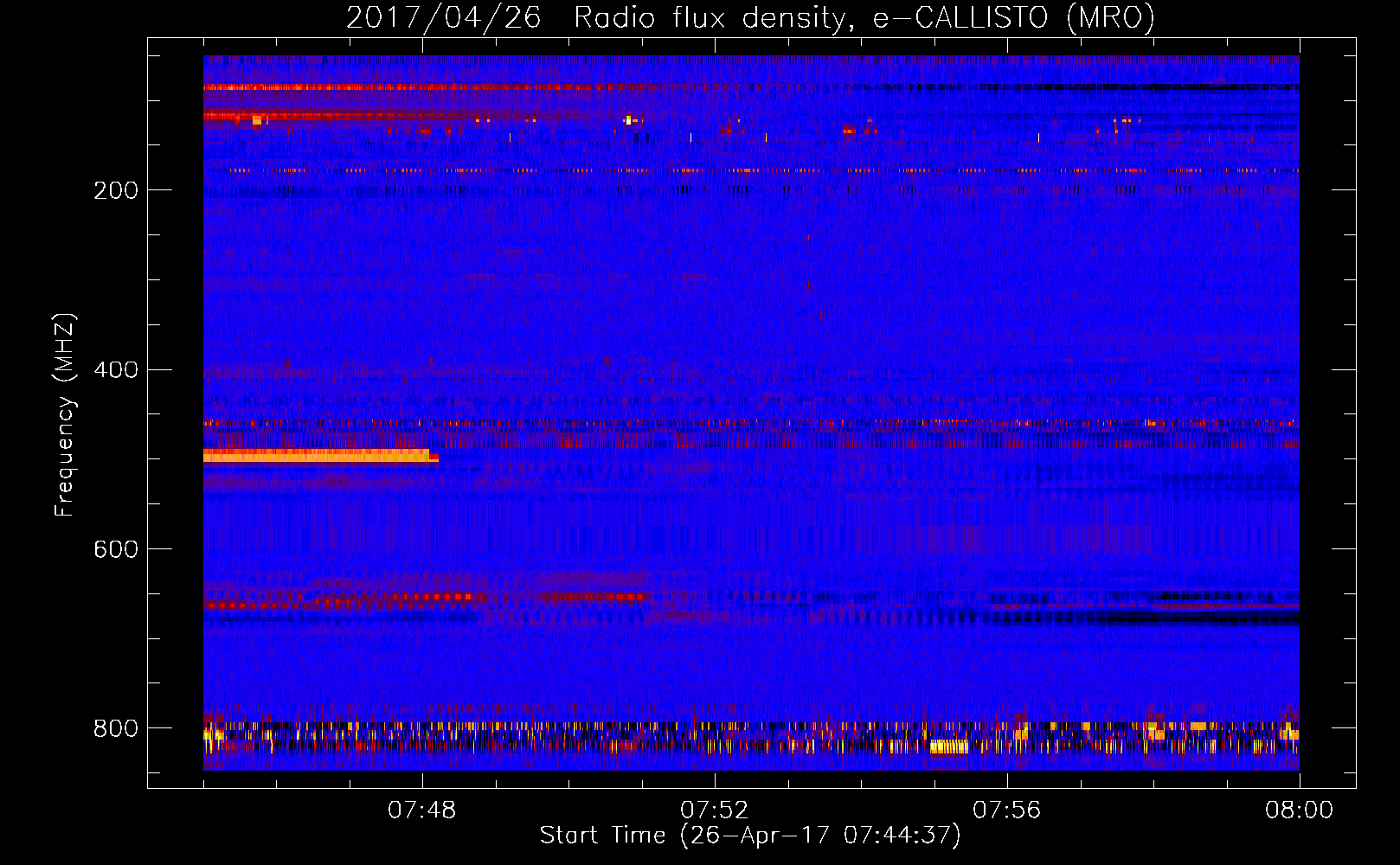Click the 07:48 time tick label
Screen dimensions: 1400x865
click(x=422, y=811)
